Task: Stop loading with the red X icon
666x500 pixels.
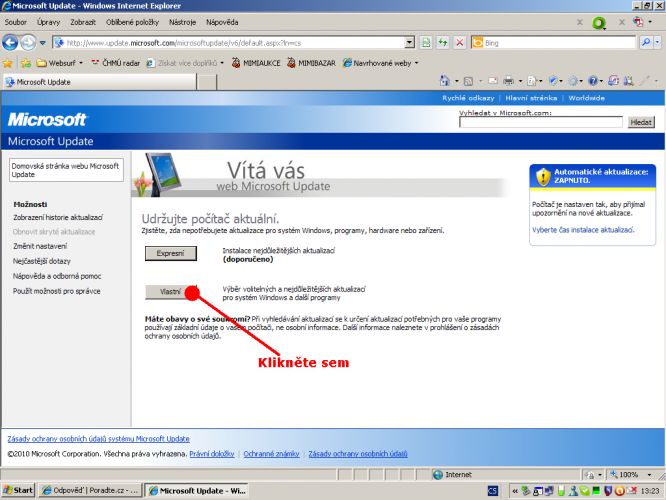Action: [460, 43]
